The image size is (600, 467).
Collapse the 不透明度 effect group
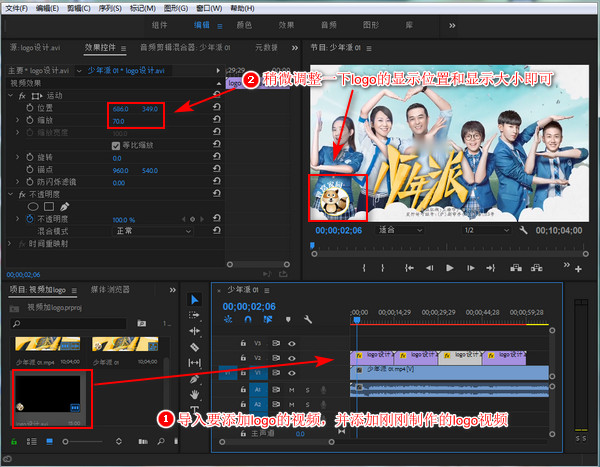pos(10,194)
